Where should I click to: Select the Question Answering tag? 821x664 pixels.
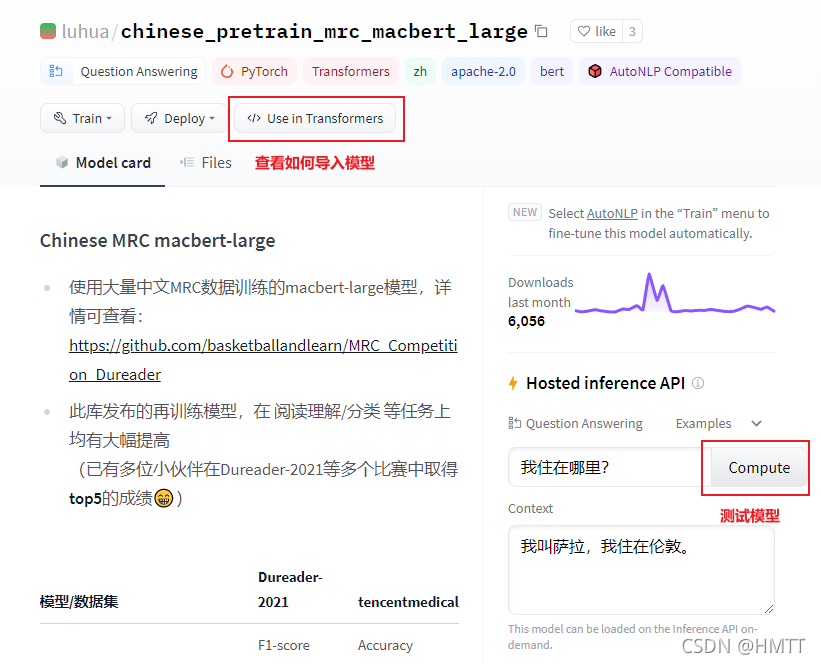click(123, 71)
